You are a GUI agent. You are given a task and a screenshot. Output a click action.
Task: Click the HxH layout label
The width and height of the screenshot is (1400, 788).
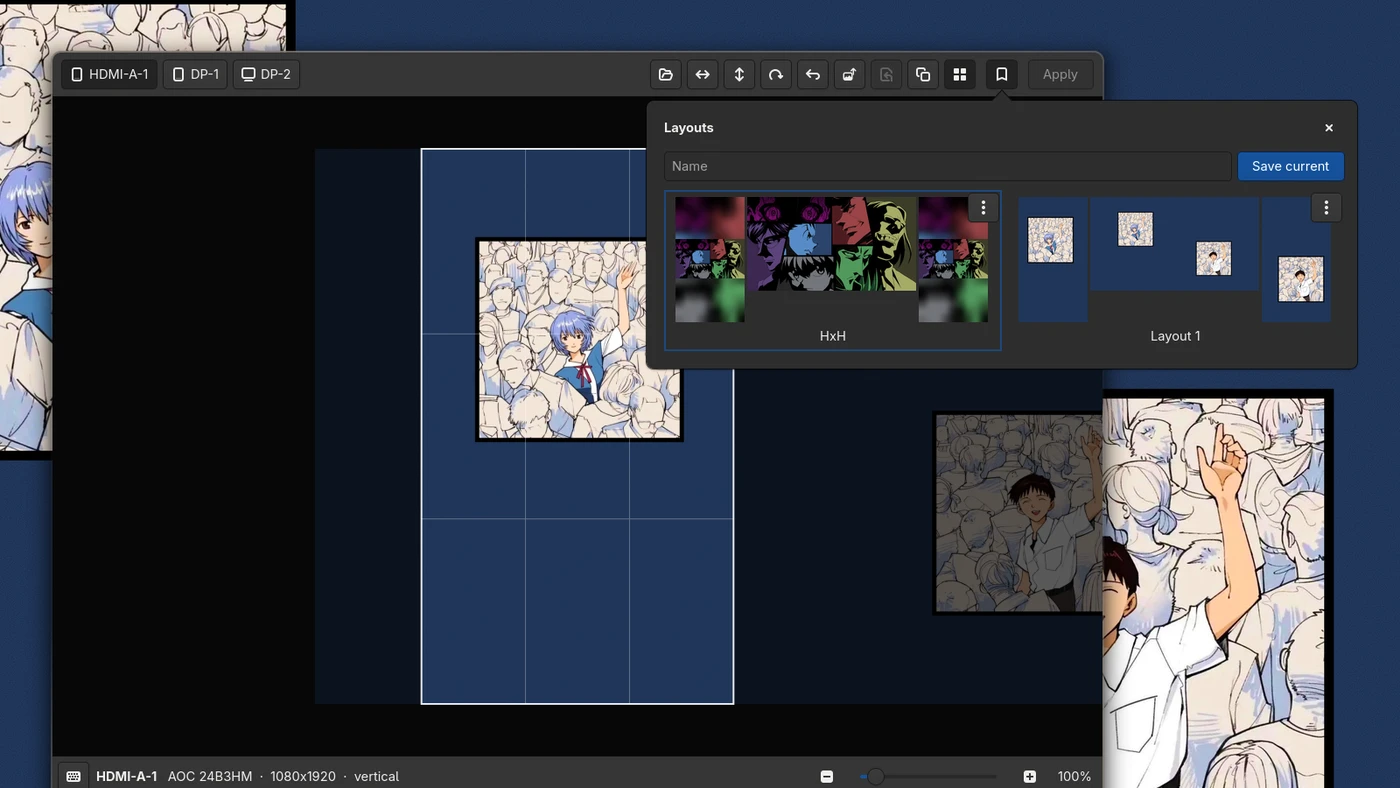tap(832, 336)
